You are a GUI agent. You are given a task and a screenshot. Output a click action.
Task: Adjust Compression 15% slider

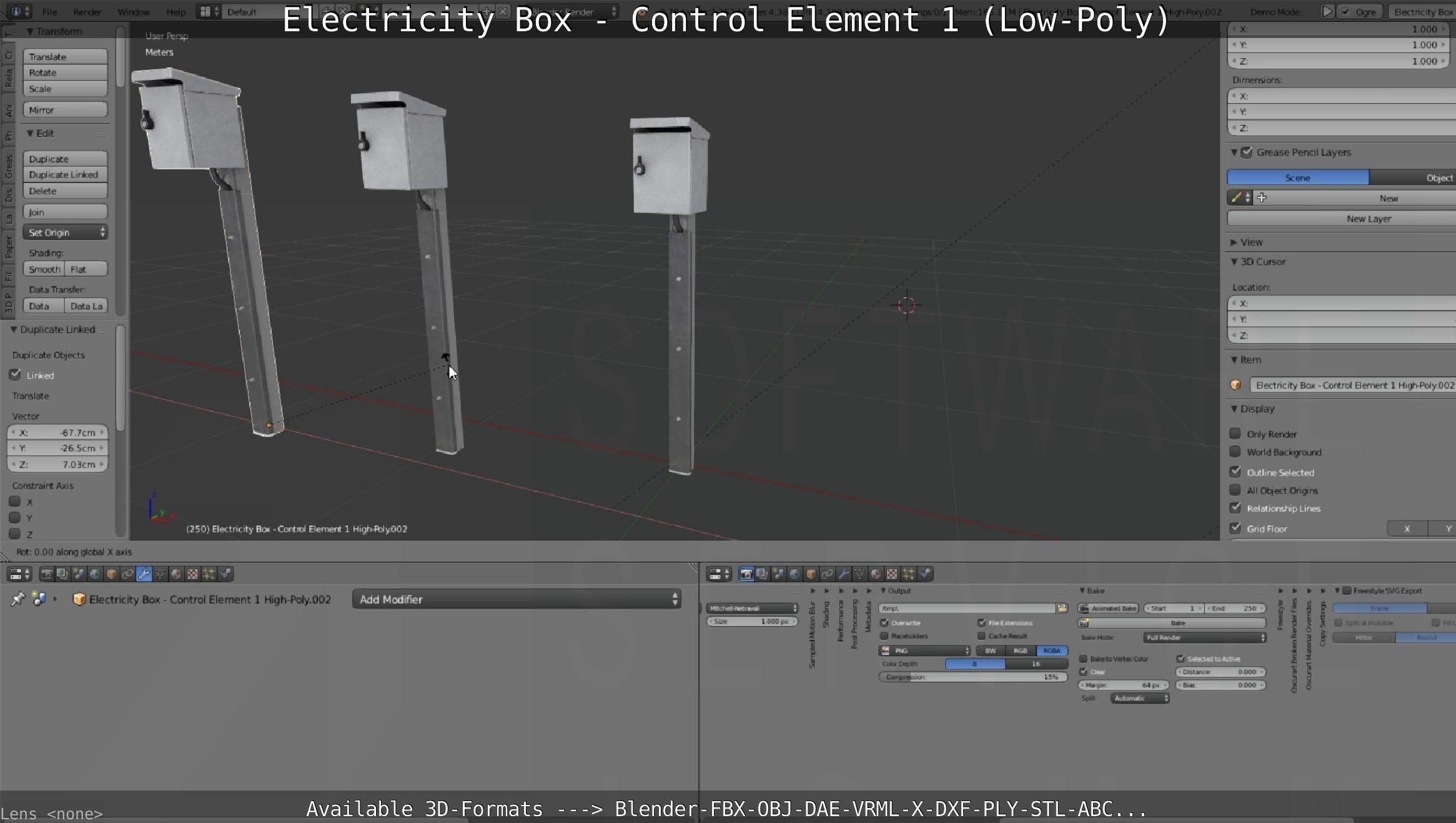click(973, 677)
